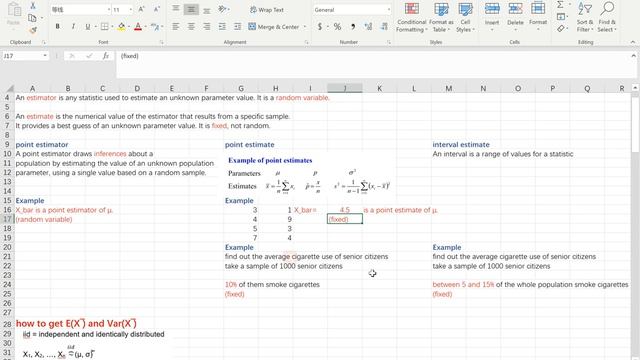Expand the formula bar
640x360 pixels.
(633, 56)
